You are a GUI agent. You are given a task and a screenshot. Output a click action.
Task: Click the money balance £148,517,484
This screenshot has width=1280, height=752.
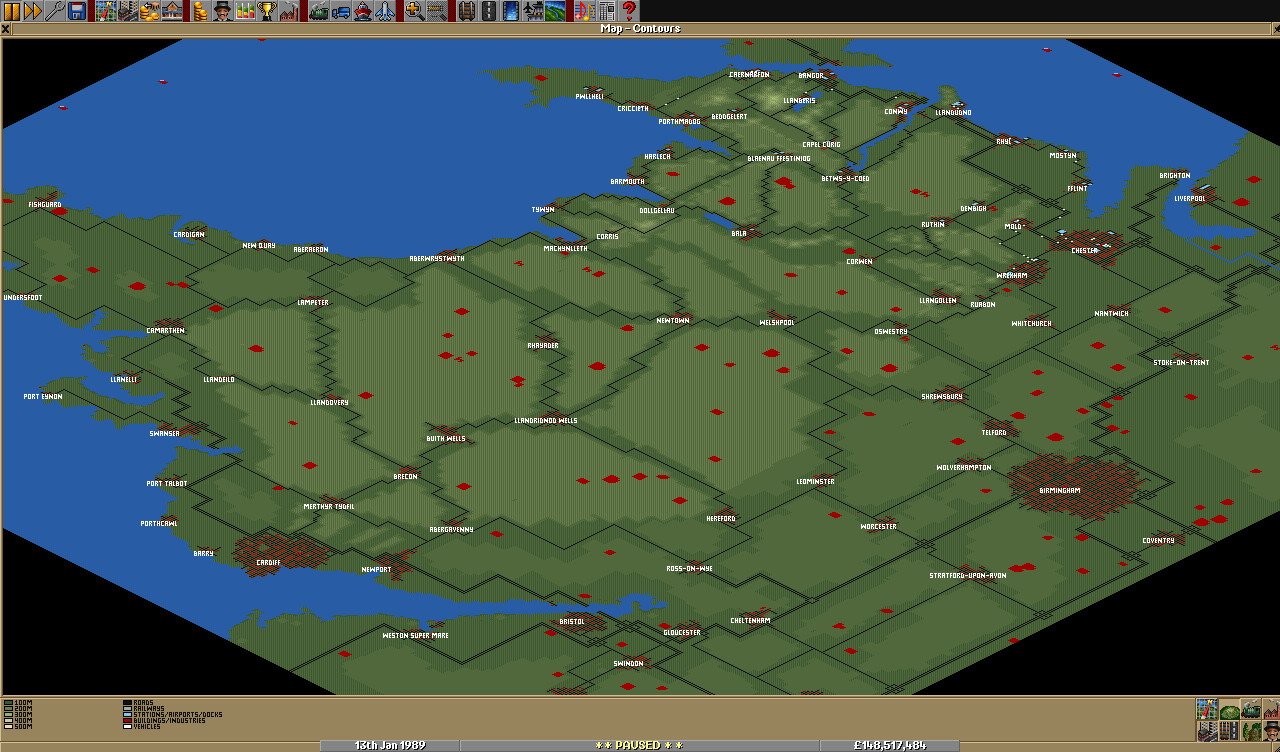(x=889, y=745)
